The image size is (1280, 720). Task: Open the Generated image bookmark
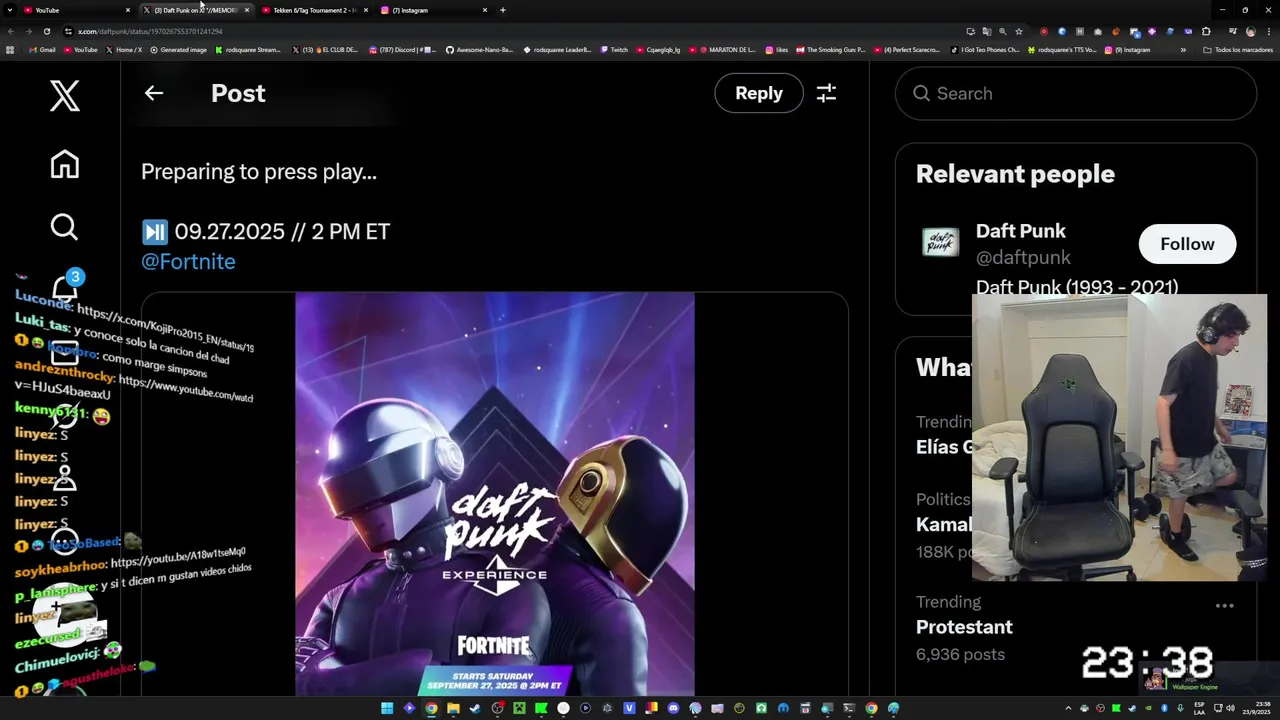pos(178,49)
